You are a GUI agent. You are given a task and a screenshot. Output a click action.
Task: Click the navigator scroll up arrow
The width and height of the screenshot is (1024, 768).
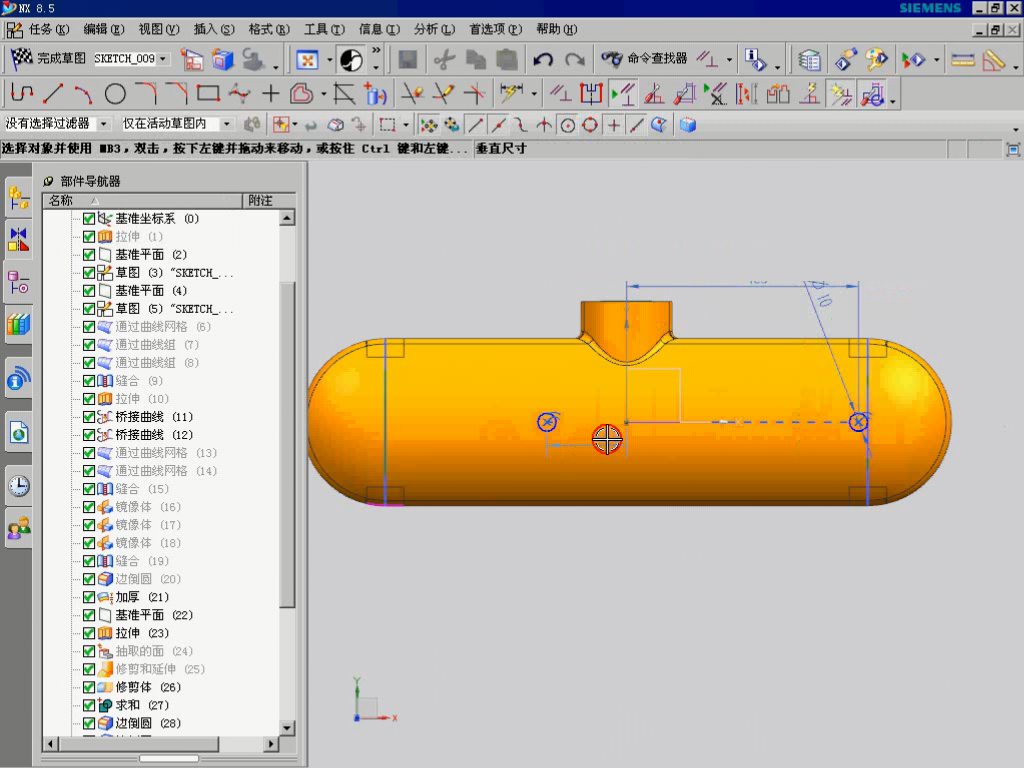click(x=287, y=218)
